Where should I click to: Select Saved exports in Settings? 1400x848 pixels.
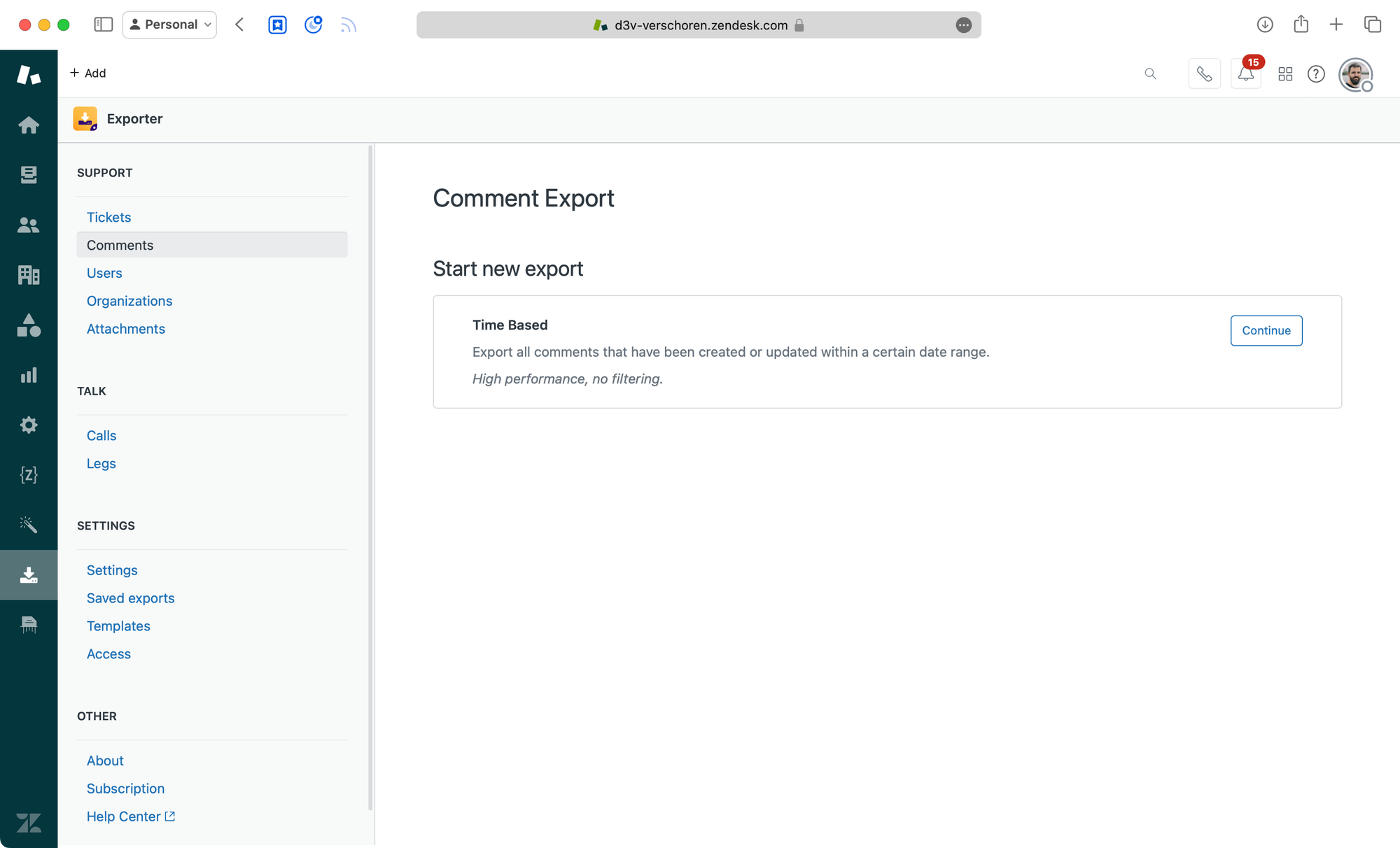click(x=130, y=598)
